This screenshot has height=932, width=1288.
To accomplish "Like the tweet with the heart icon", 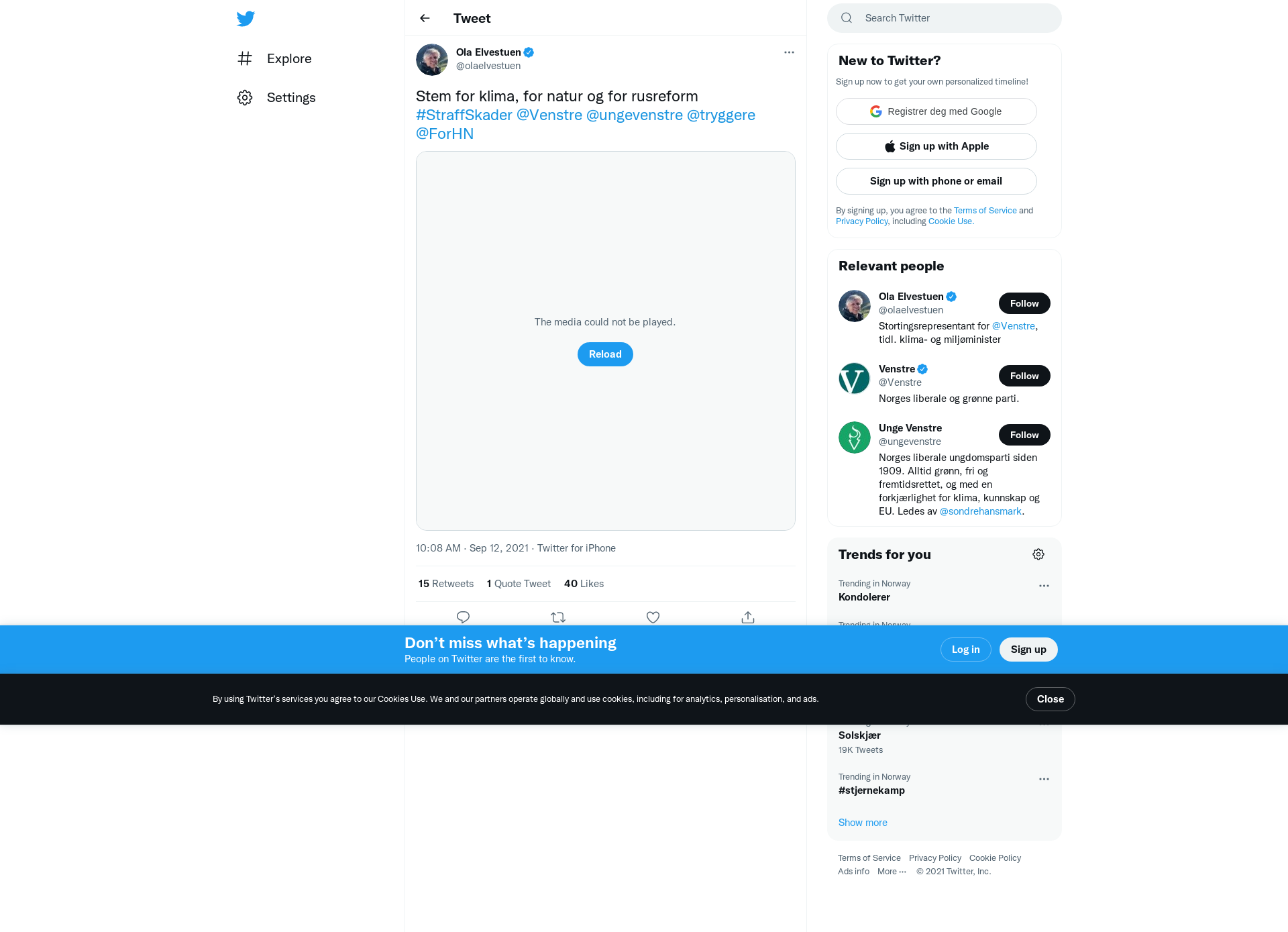I will click(653, 617).
